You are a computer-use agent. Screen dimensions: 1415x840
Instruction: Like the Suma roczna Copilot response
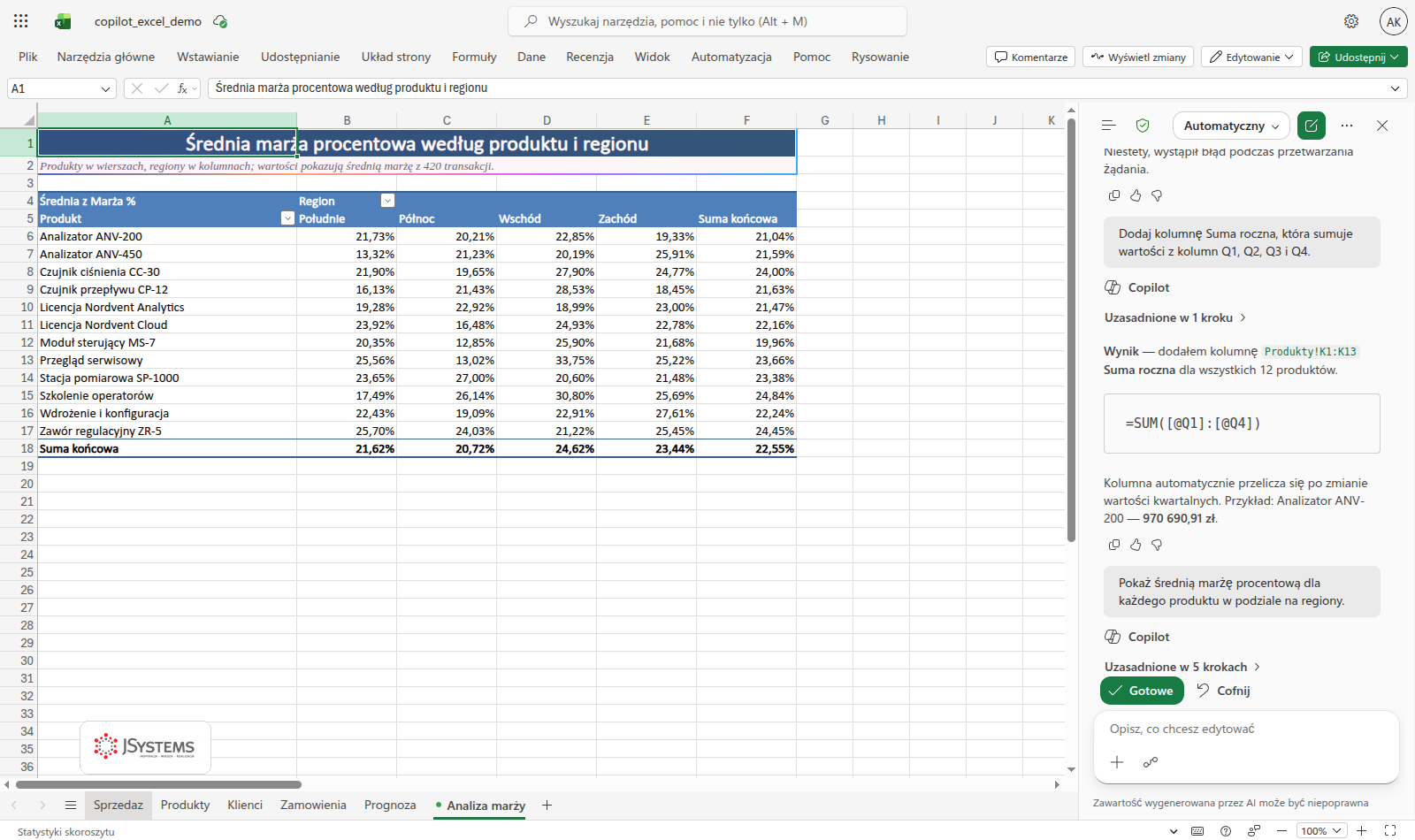point(1136,545)
